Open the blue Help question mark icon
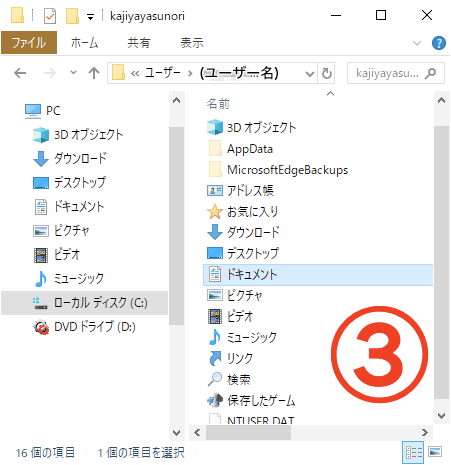451x465 pixels. [439, 43]
